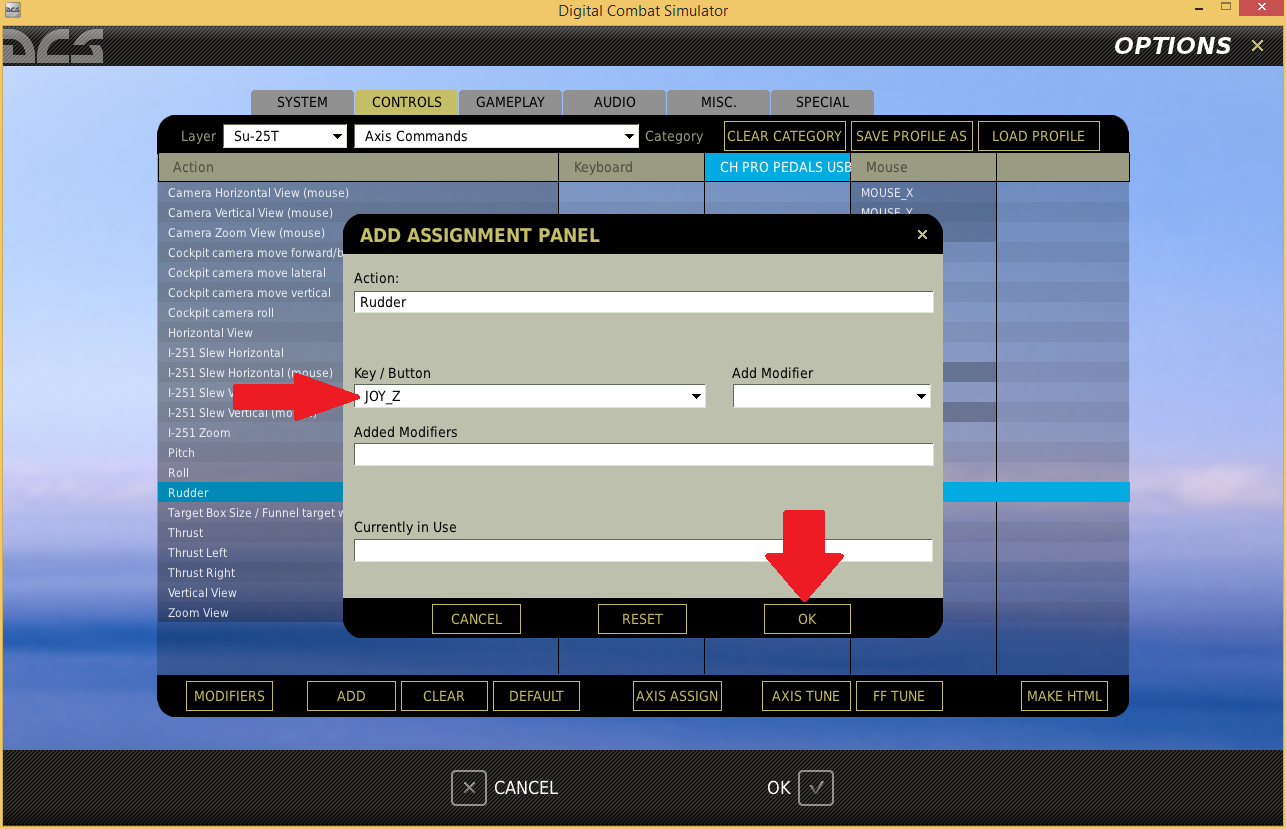The width and height of the screenshot is (1286, 829).
Task: Click the checkmark icon beside bottom OK
Action: 816,788
